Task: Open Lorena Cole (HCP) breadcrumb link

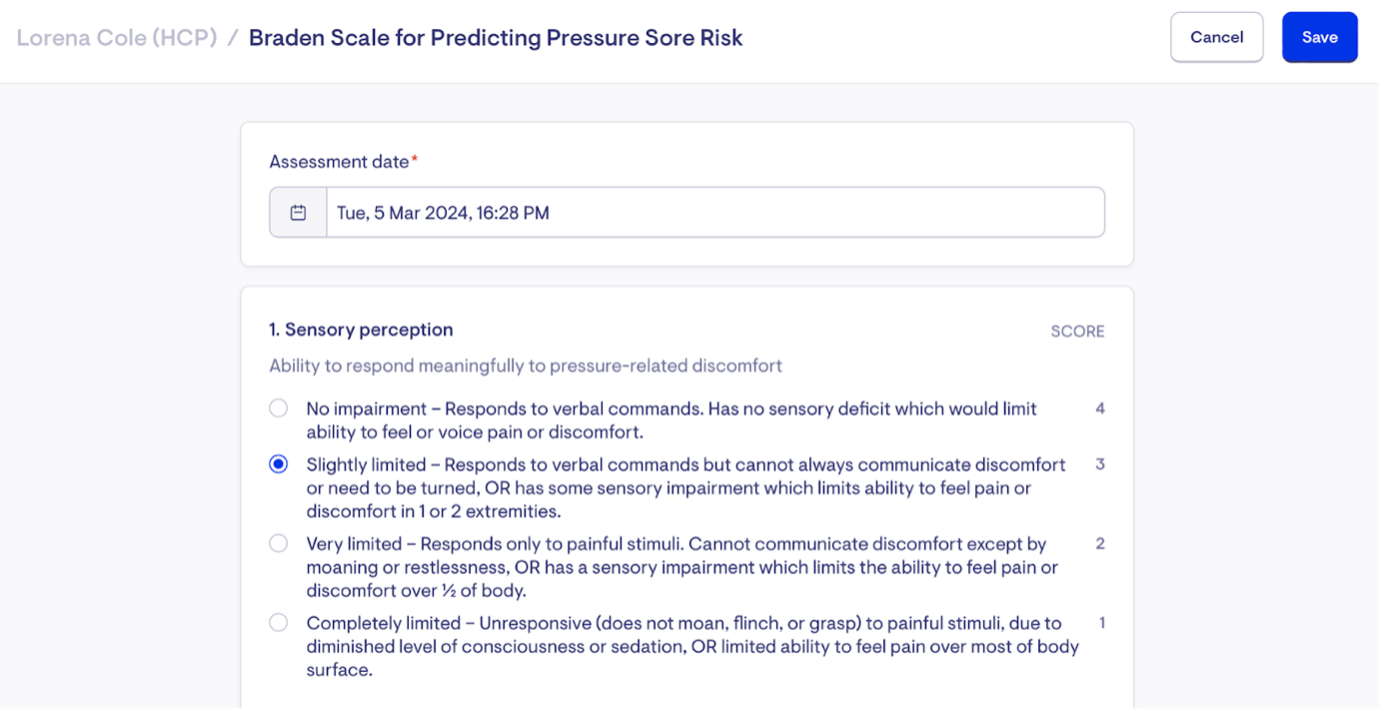Action: click(117, 38)
